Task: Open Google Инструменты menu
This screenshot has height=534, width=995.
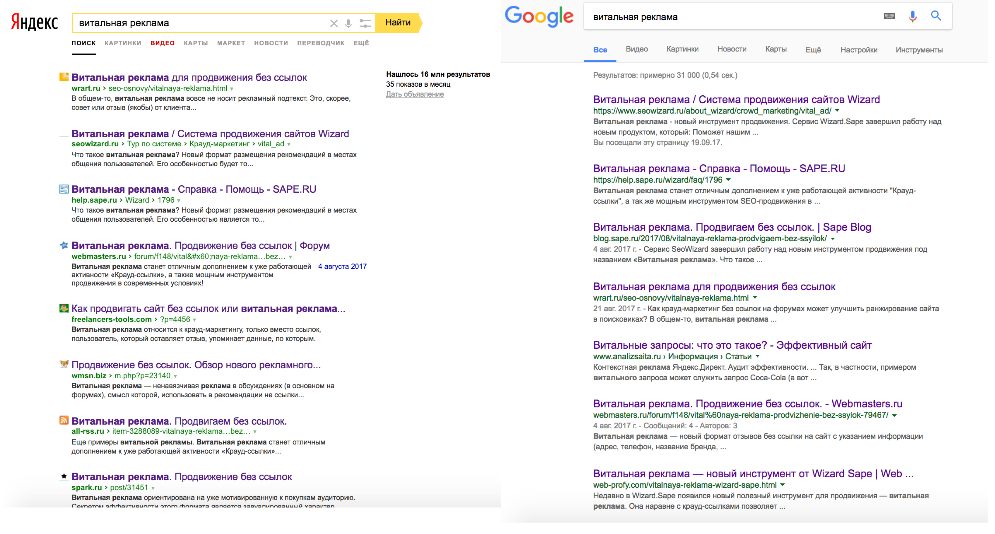Action: 919,49
